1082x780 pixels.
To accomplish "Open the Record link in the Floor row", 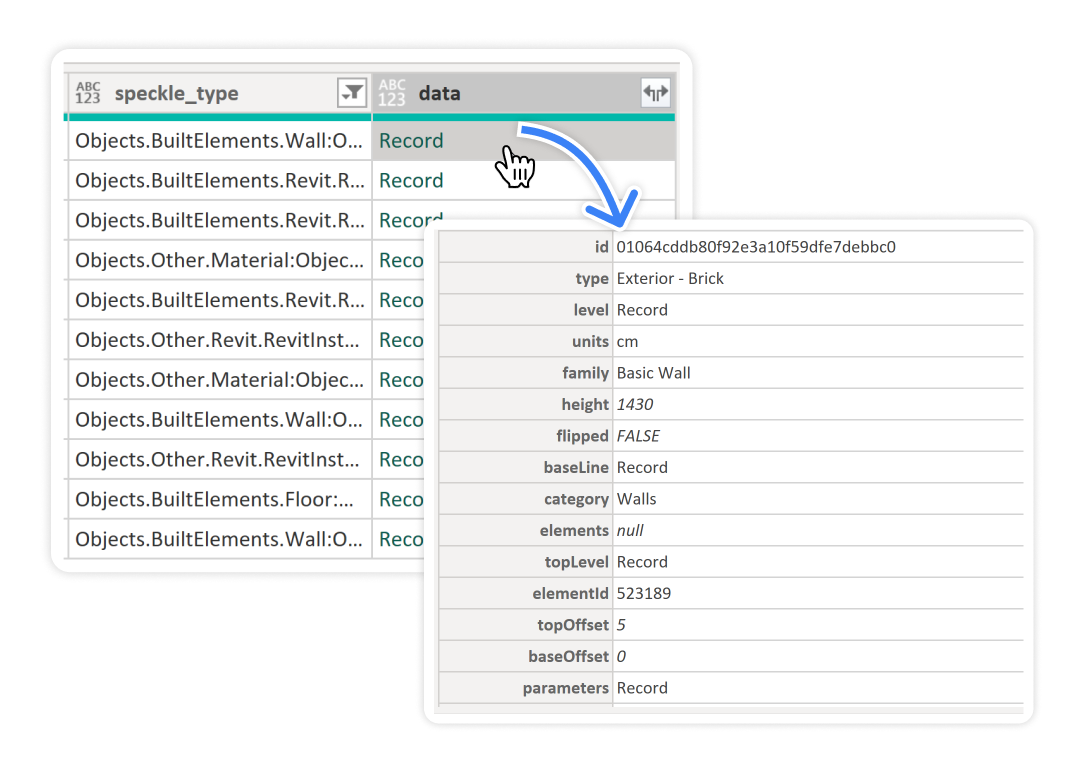I will pyautogui.click(x=401, y=500).
